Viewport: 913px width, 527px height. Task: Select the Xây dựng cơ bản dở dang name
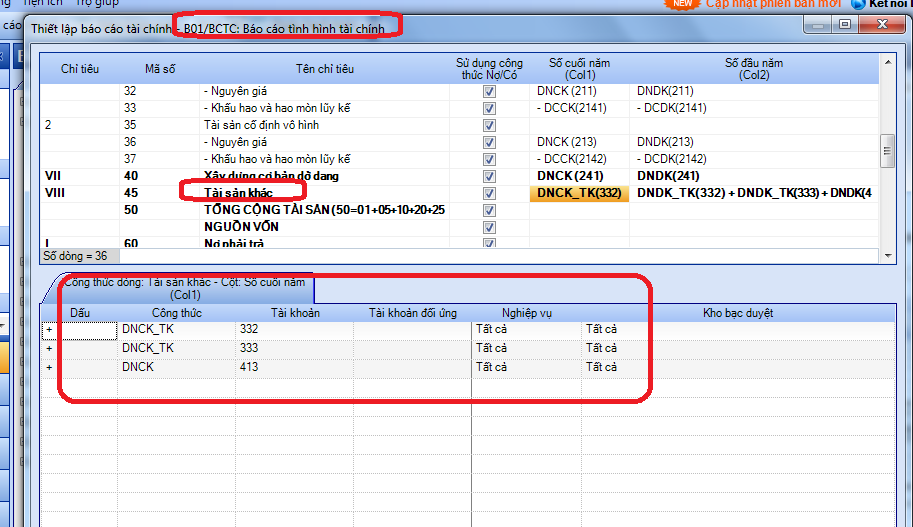pos(271,176)
